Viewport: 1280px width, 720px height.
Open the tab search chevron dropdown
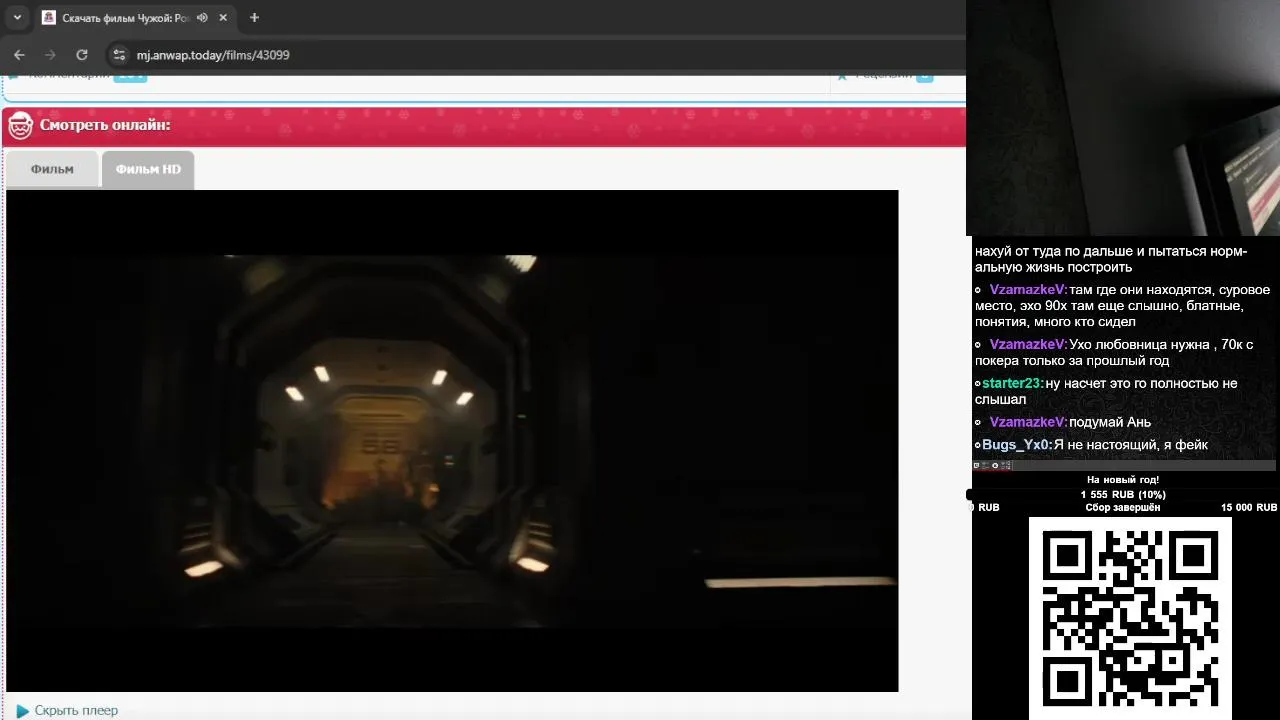click(x=17, y=17)
